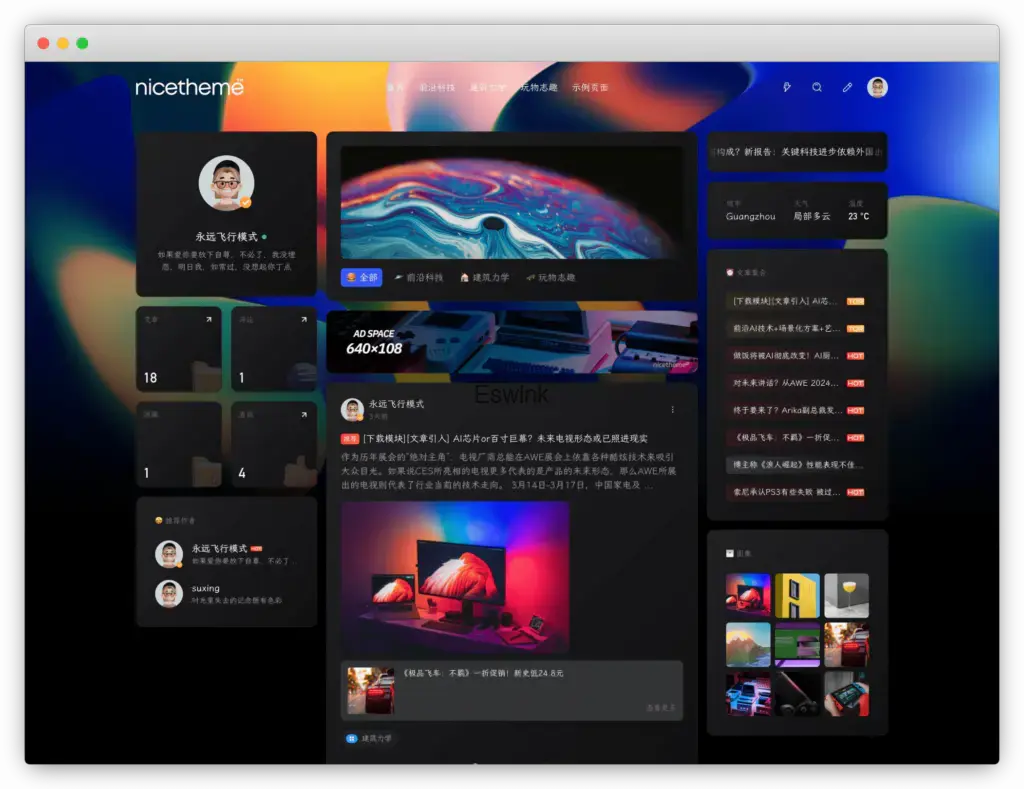Click the lightning icon in header
This screenshot has height=789, width=1024.
787,88
